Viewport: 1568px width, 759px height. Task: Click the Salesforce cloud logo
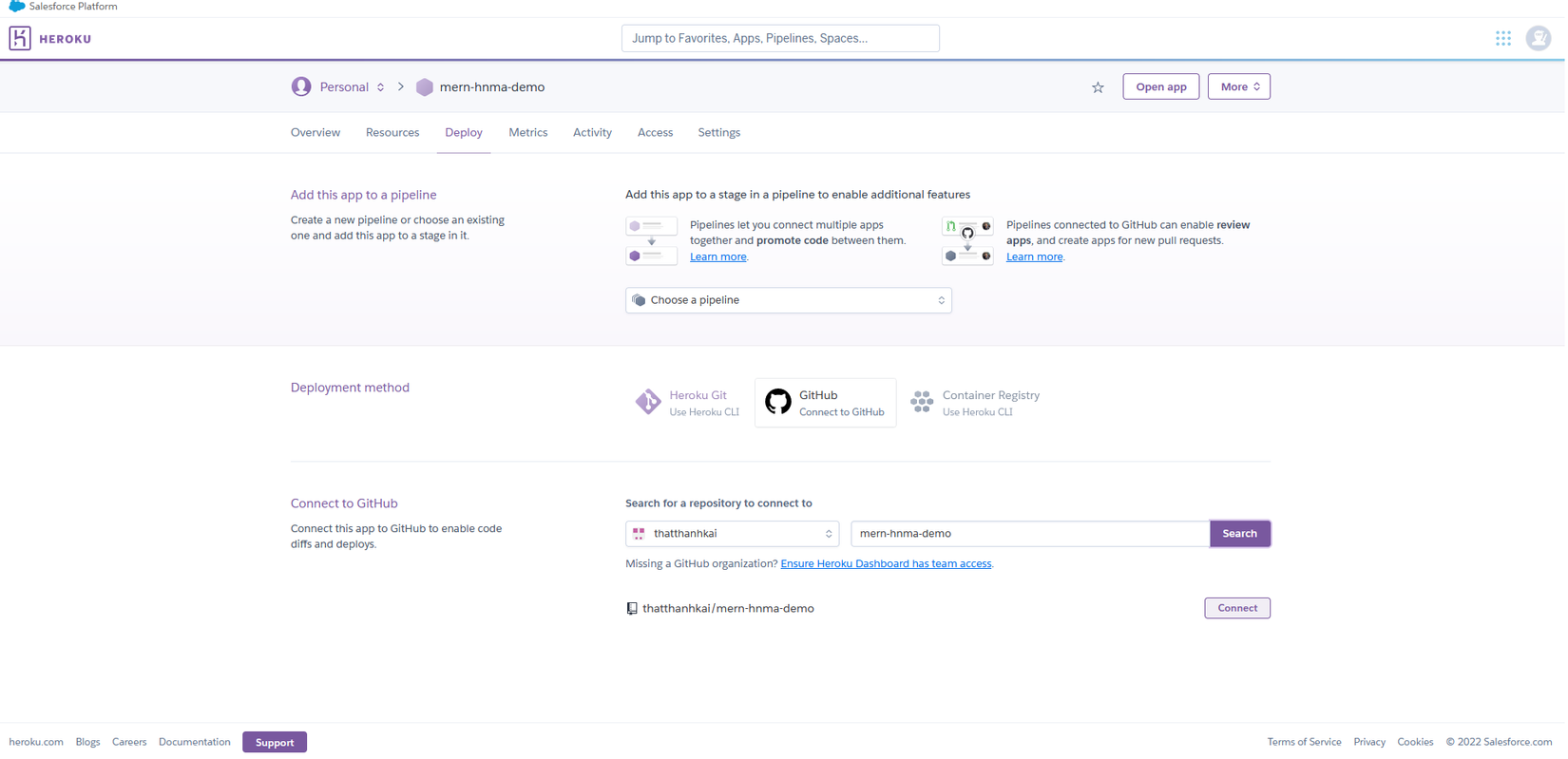click(x=16, y=7)
